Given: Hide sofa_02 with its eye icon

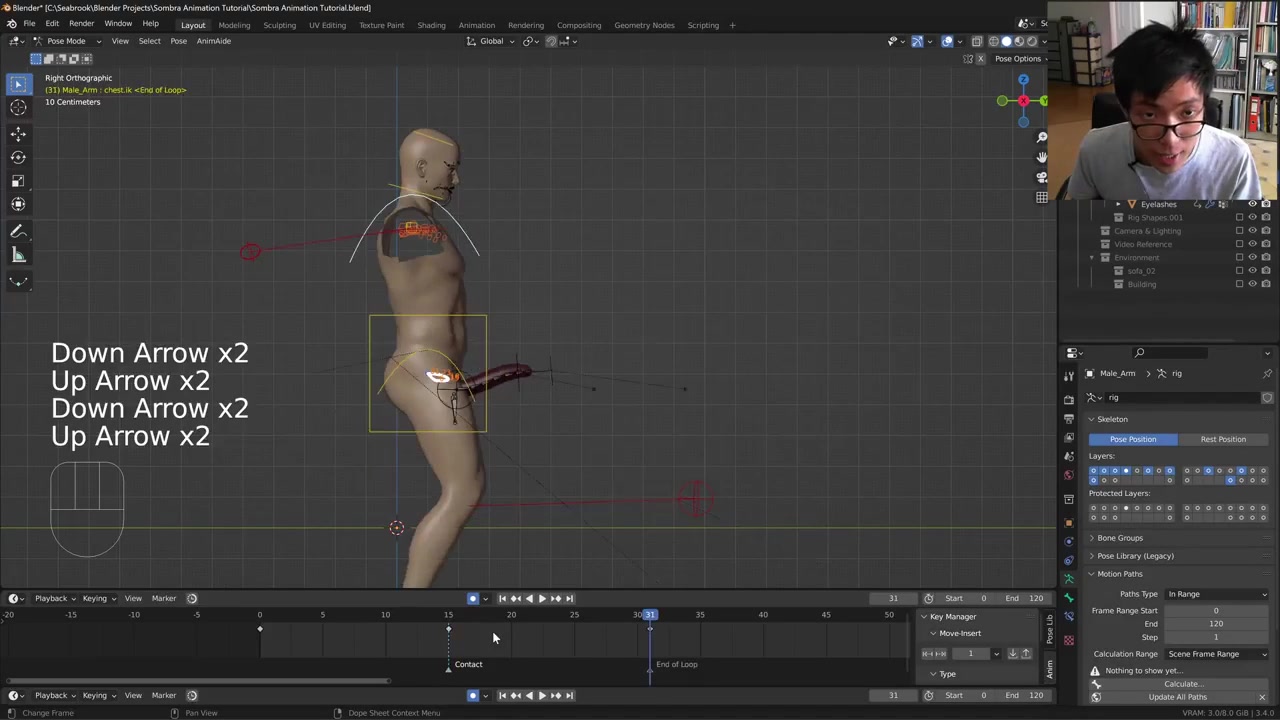Looking at the screenshot, I should coord(1252,271).
